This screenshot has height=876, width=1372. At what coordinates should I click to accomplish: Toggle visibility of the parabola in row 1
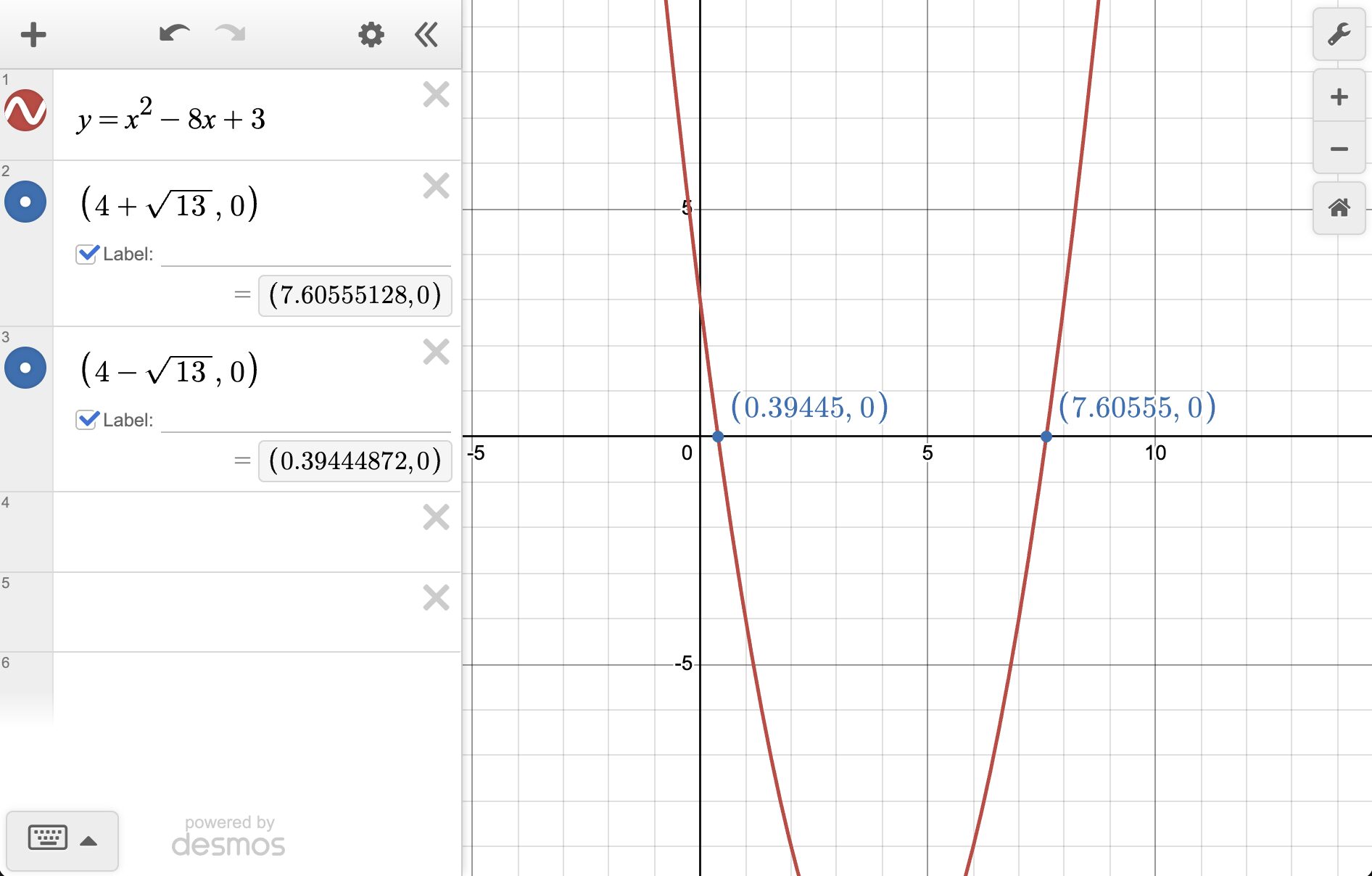coord(25,110)
